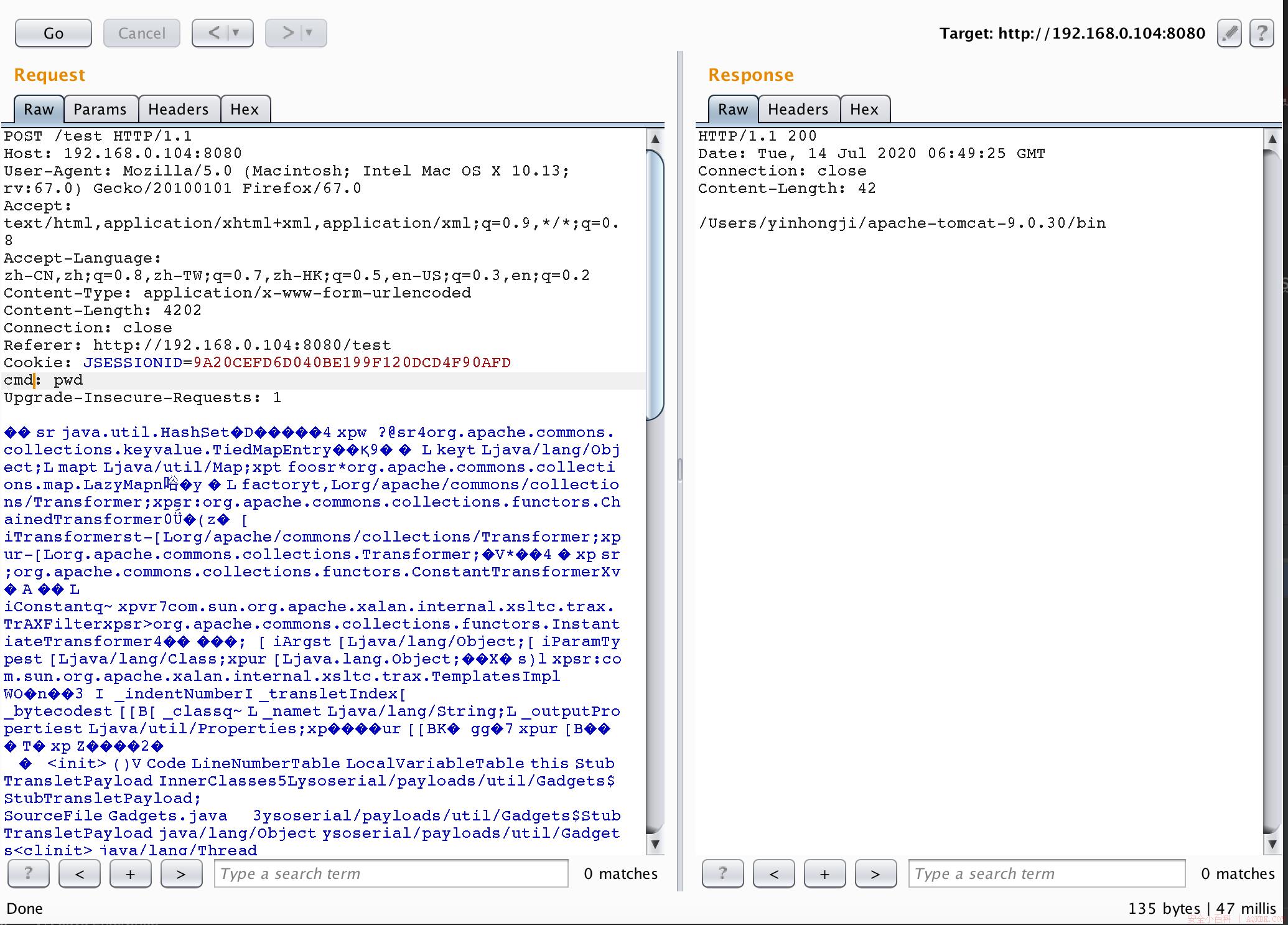Click the '135 bytes | 47 millis' status
The width and height of the screenshot is (1288, 925).
(x=1202, y=908)
